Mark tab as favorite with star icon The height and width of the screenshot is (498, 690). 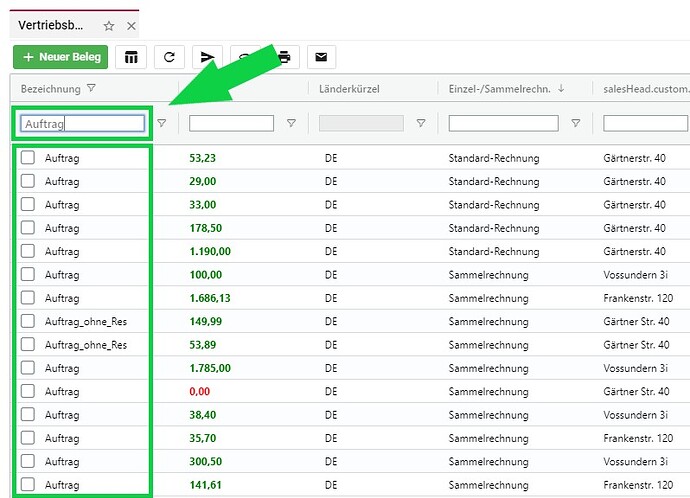point(109,25)
